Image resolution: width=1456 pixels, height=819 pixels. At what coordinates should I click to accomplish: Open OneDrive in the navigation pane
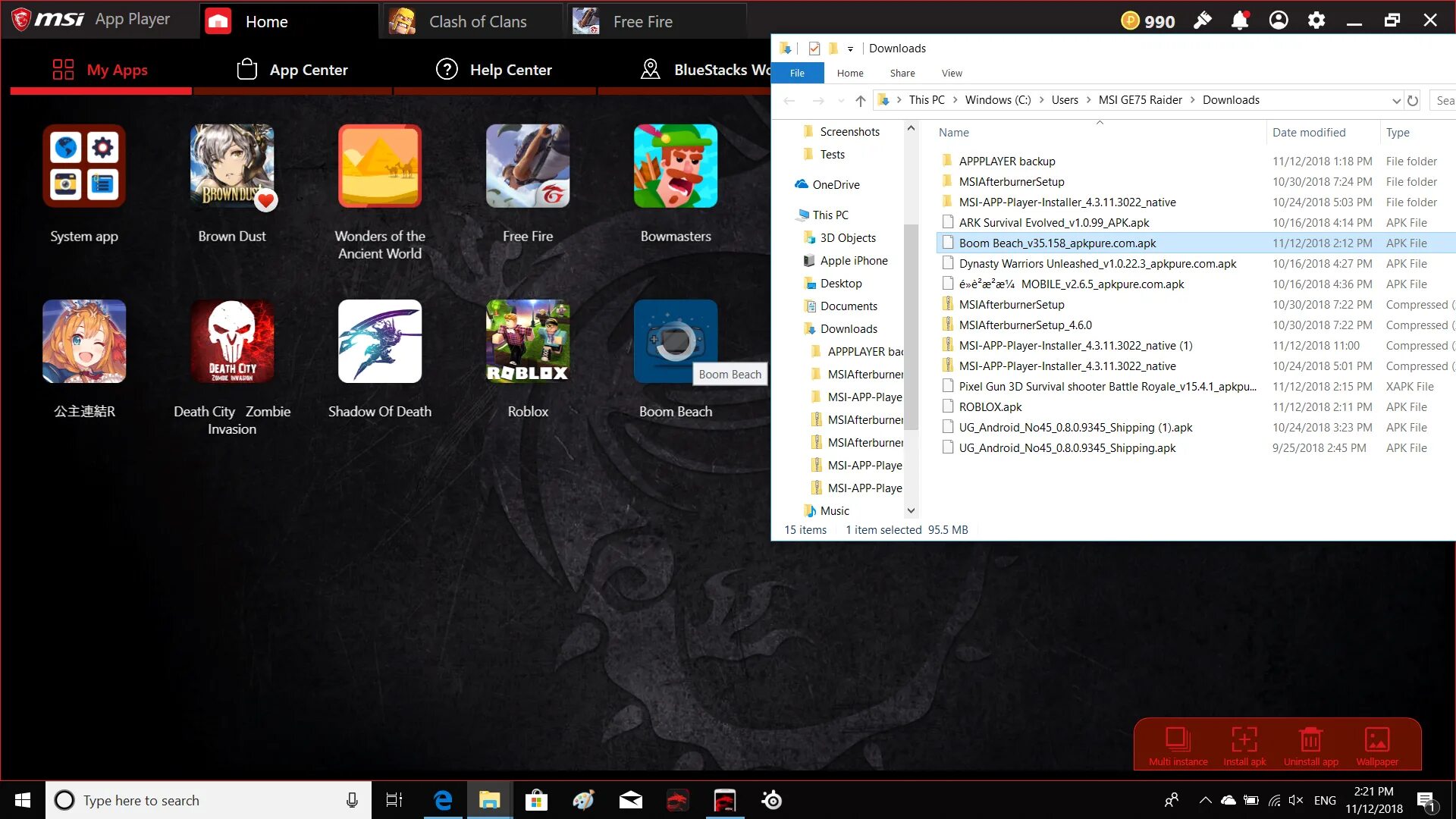836,185
